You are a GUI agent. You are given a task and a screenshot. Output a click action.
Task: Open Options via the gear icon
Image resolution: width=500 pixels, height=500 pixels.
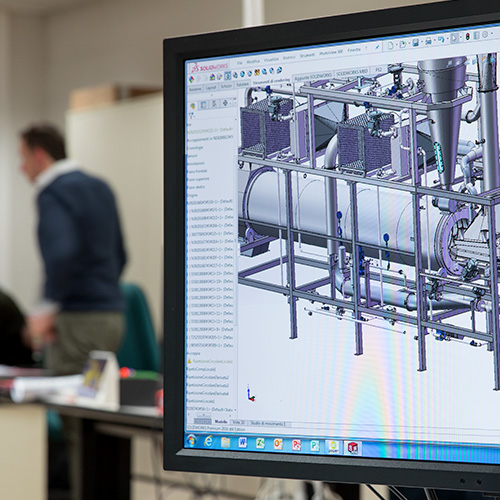coord(485,34)
